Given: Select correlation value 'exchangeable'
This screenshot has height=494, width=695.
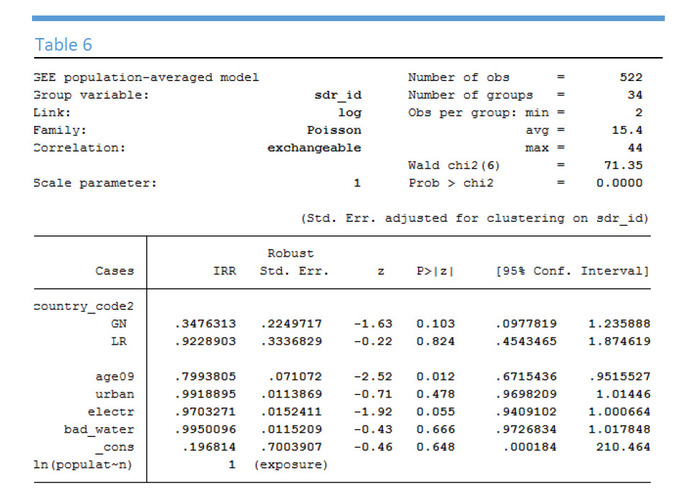Looking at the screenshot, I should point(314,148).
